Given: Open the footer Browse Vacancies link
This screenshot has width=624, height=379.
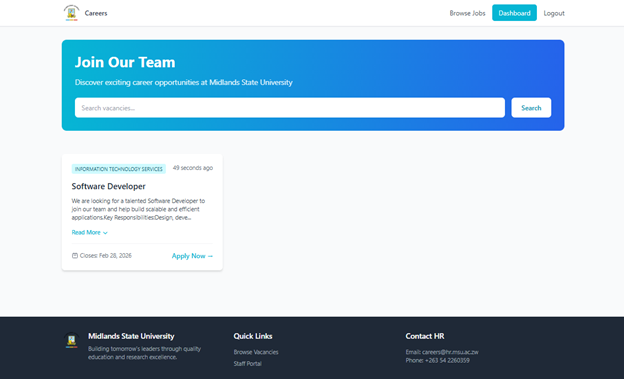Looking at the screenshot, I should tap(256, 352).
